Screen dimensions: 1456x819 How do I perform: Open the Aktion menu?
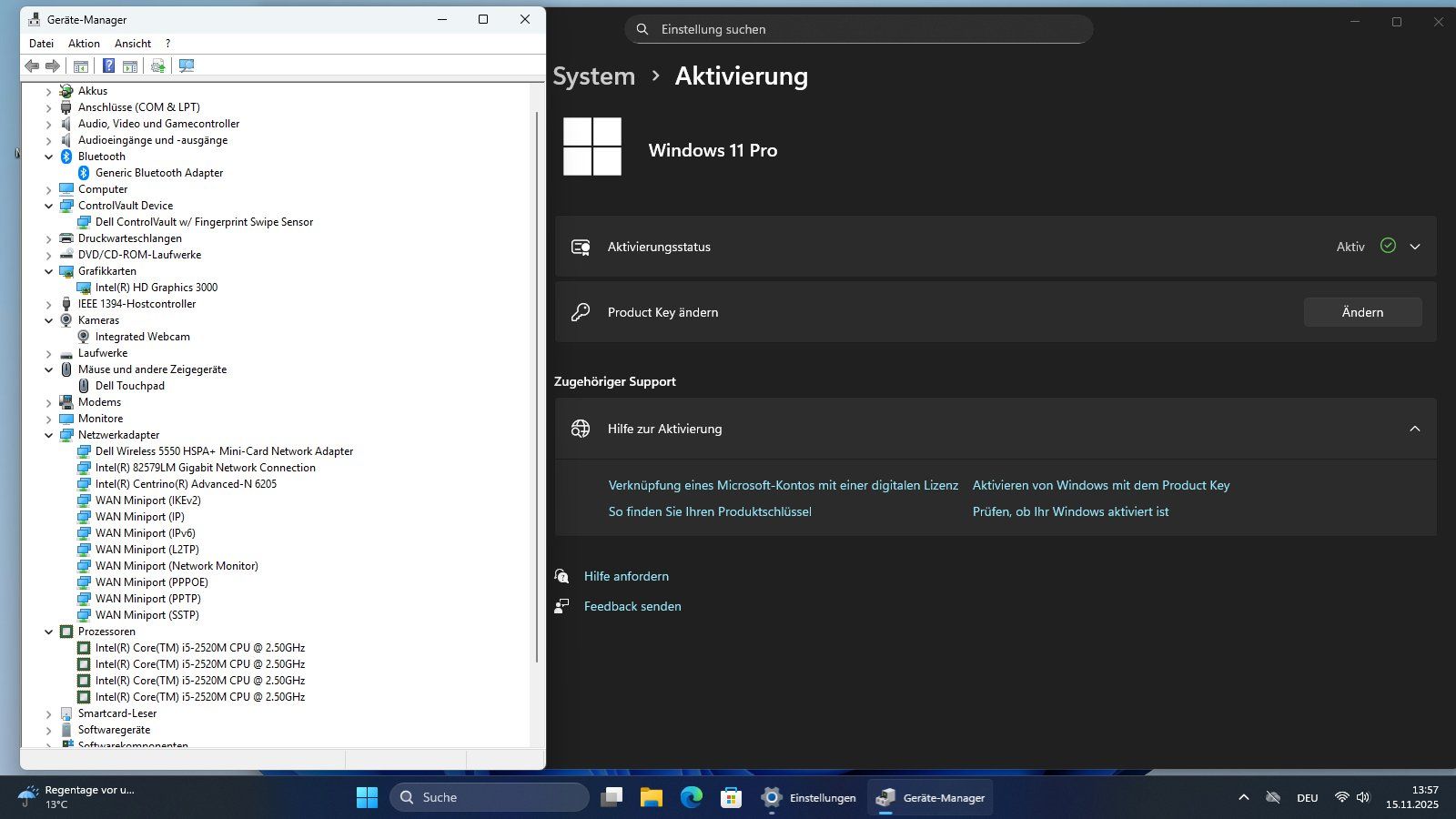(x=84, y=44)
